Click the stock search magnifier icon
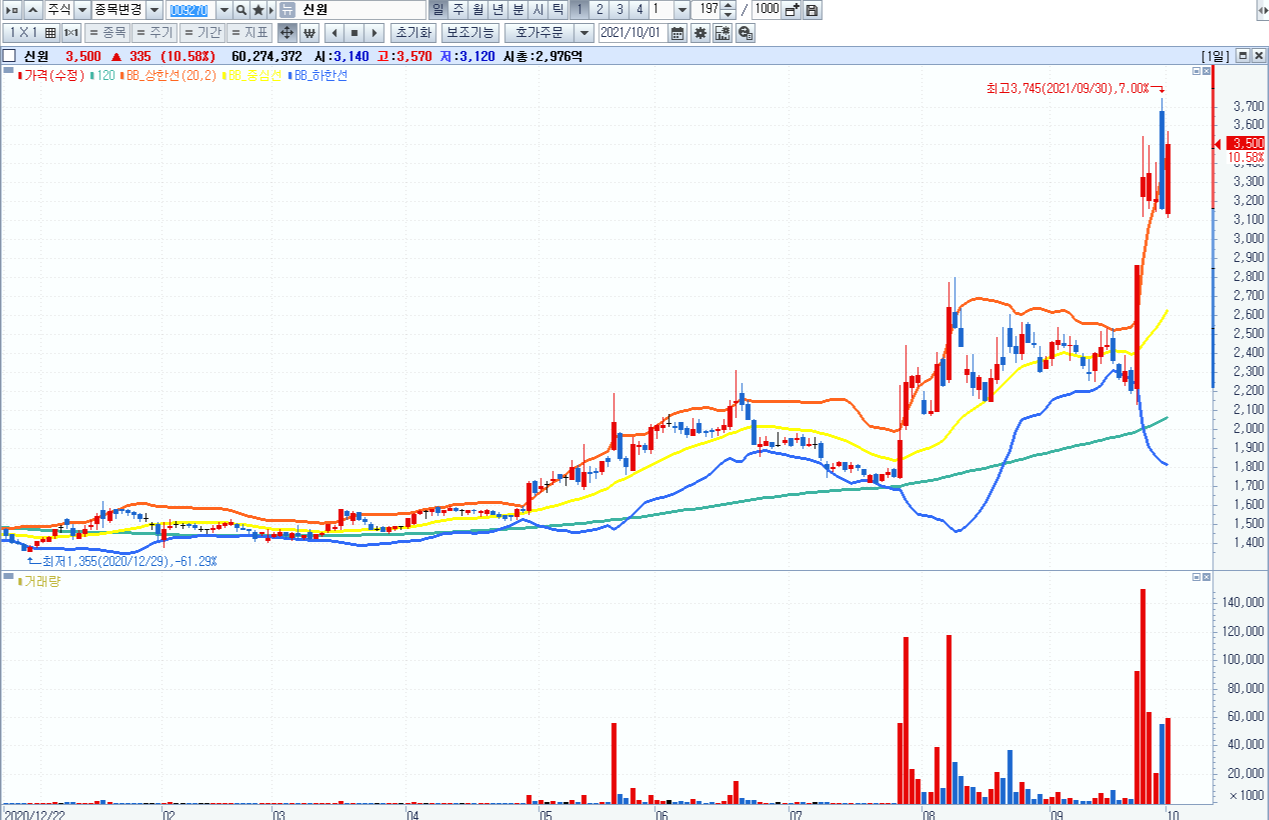1269x820 pixels. click(242, 9)
